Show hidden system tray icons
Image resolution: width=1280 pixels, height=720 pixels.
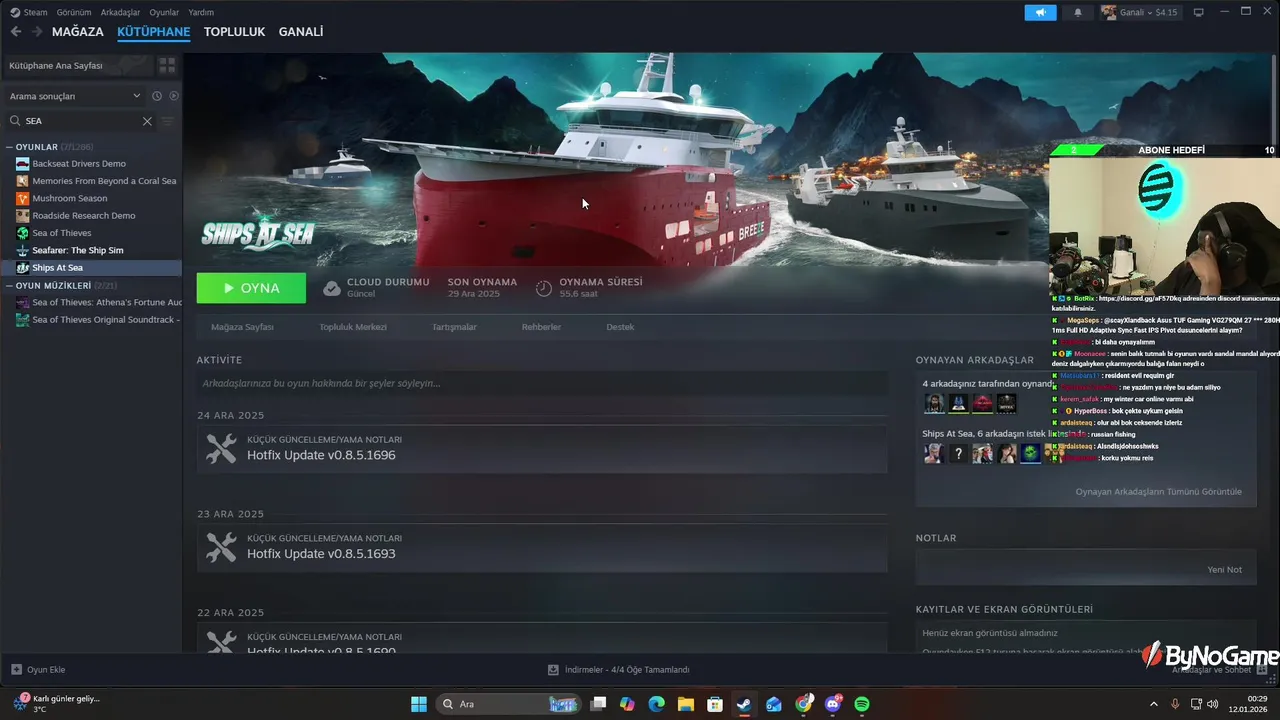(1156, 704)
